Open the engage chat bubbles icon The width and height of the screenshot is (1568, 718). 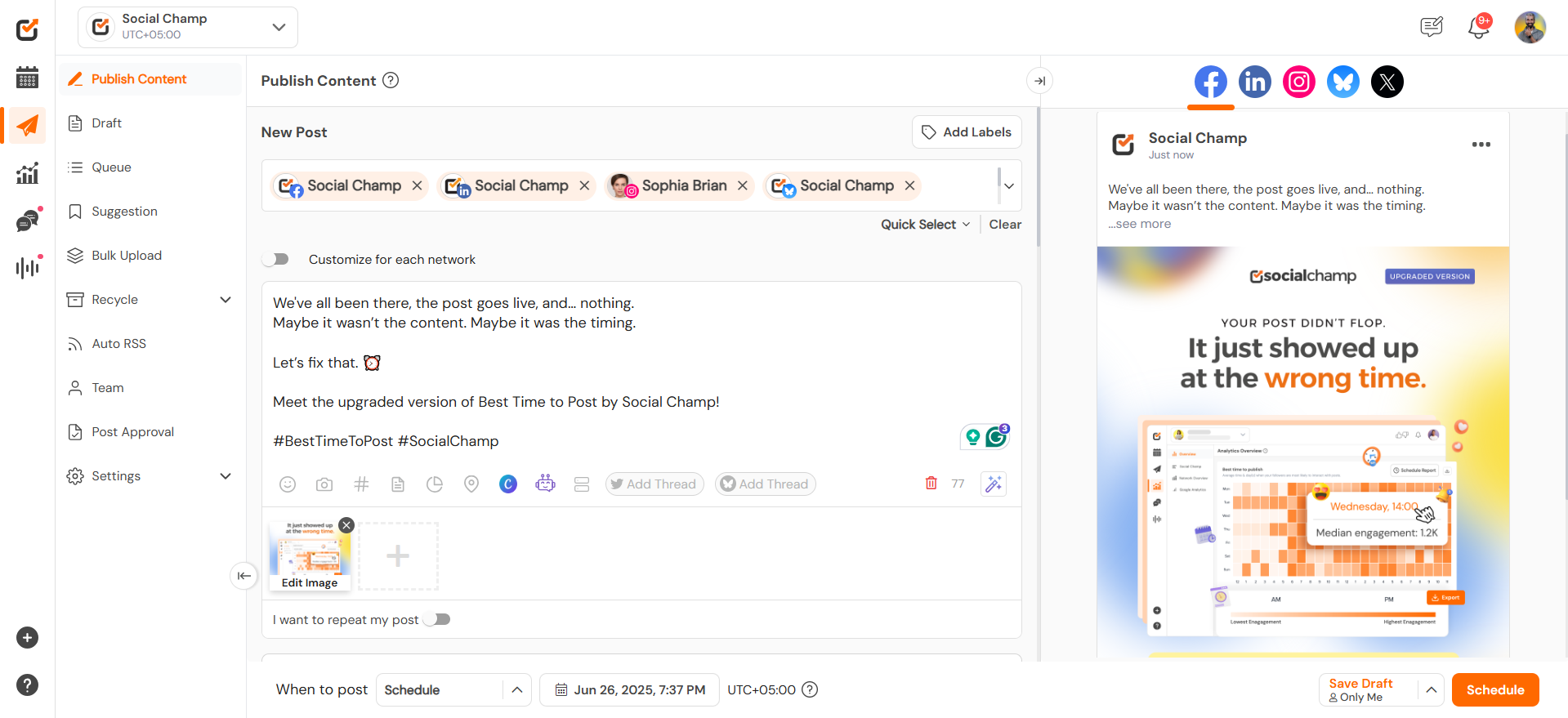tap(28, 221)
